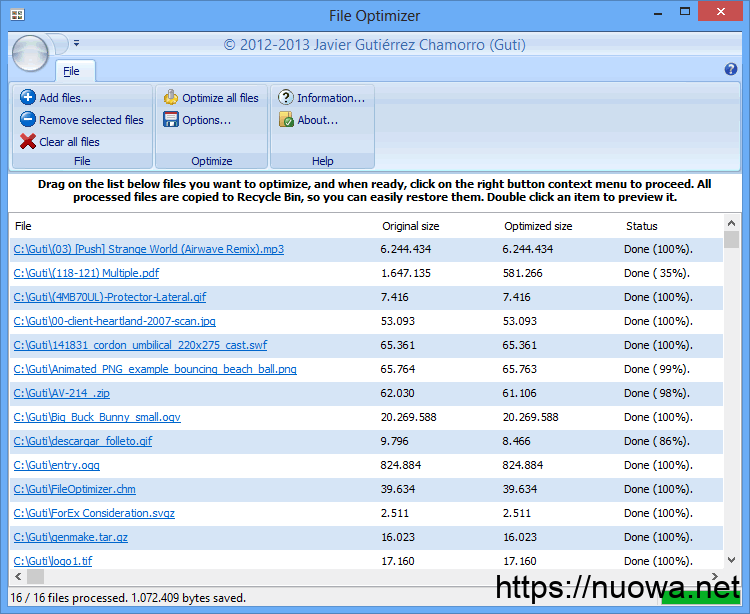This screenshot has height=614, width=750.
Task: Open Options via its floppy disk icon
Action: point(171,120)
